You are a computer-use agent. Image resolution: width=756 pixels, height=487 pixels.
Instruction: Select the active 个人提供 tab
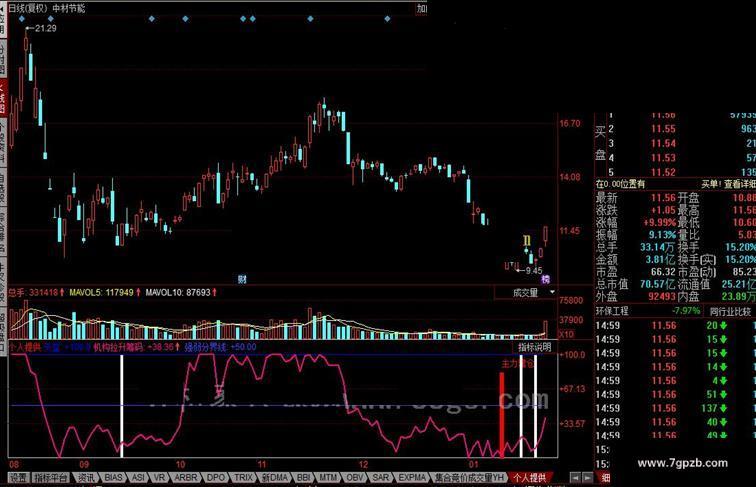pyautogui.click(x=529, y=477)
